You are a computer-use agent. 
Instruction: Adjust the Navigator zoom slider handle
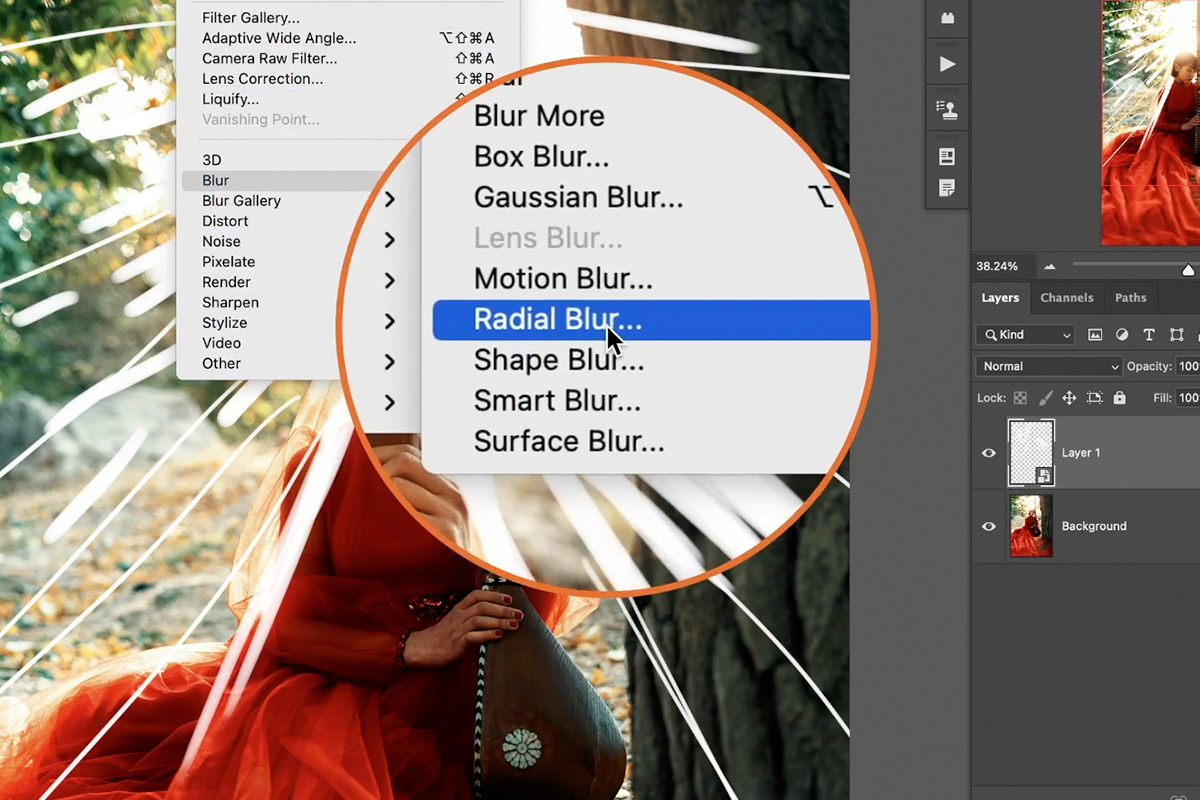(1188, 270)
